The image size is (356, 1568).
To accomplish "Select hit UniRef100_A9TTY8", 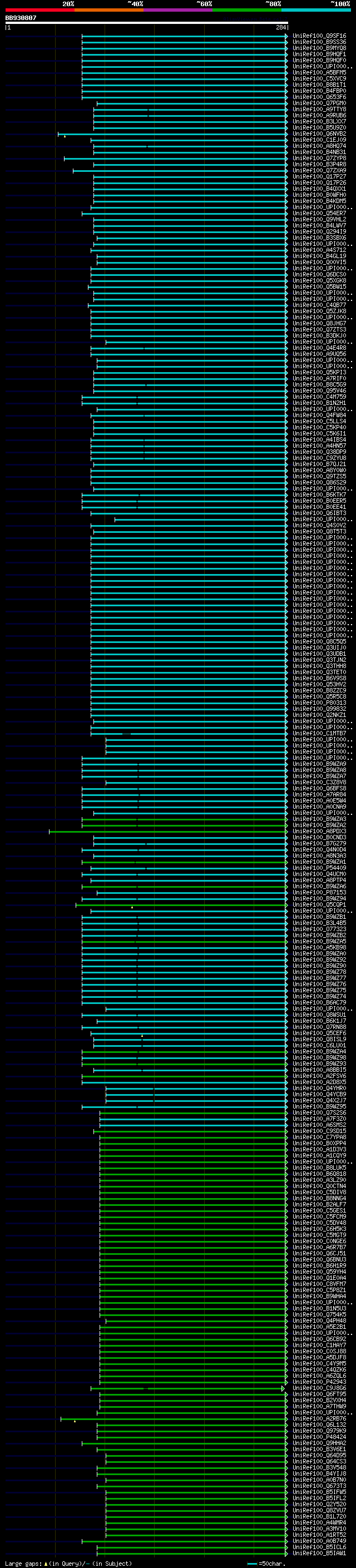I will pyautogui.click(x=319, y=110).
